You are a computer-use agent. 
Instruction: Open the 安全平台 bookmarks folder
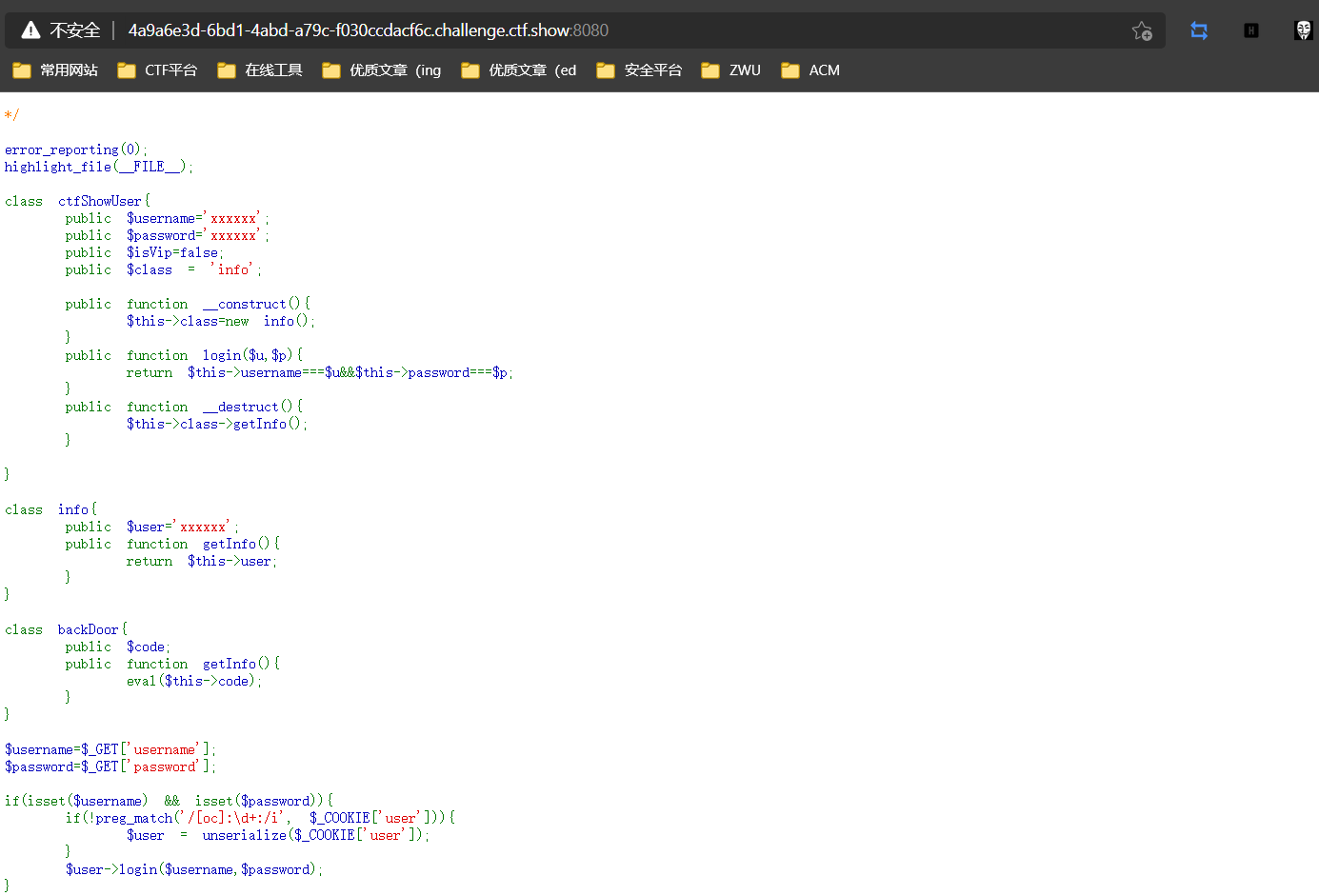639,70
